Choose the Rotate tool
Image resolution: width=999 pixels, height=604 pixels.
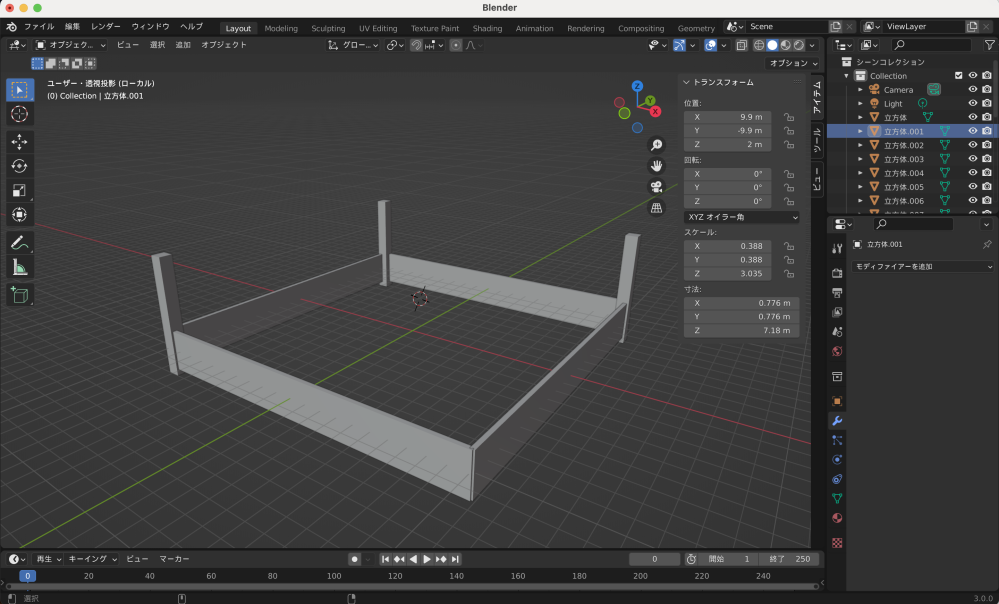20,166
